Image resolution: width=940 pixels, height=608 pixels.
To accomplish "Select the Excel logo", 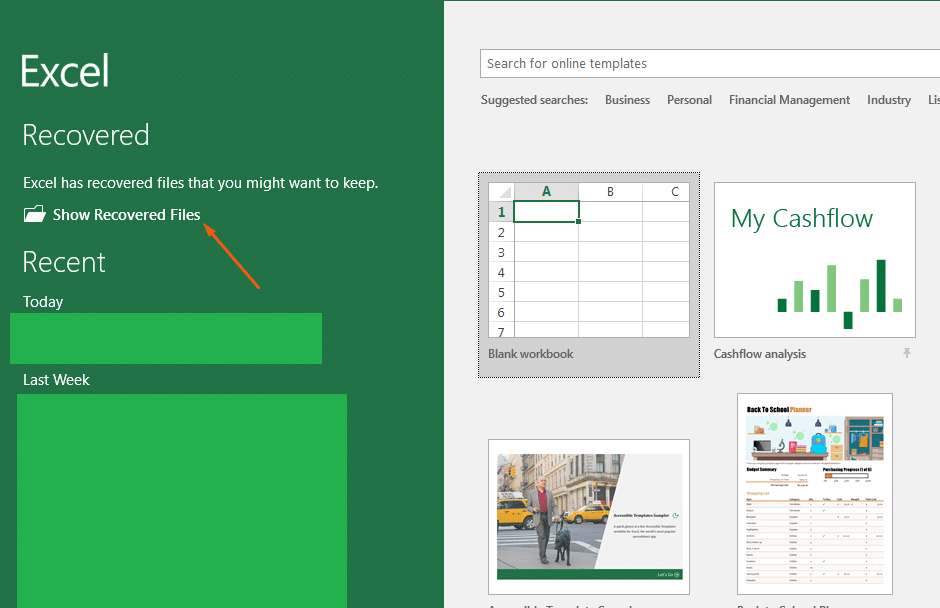I will (x=63, y=70).
